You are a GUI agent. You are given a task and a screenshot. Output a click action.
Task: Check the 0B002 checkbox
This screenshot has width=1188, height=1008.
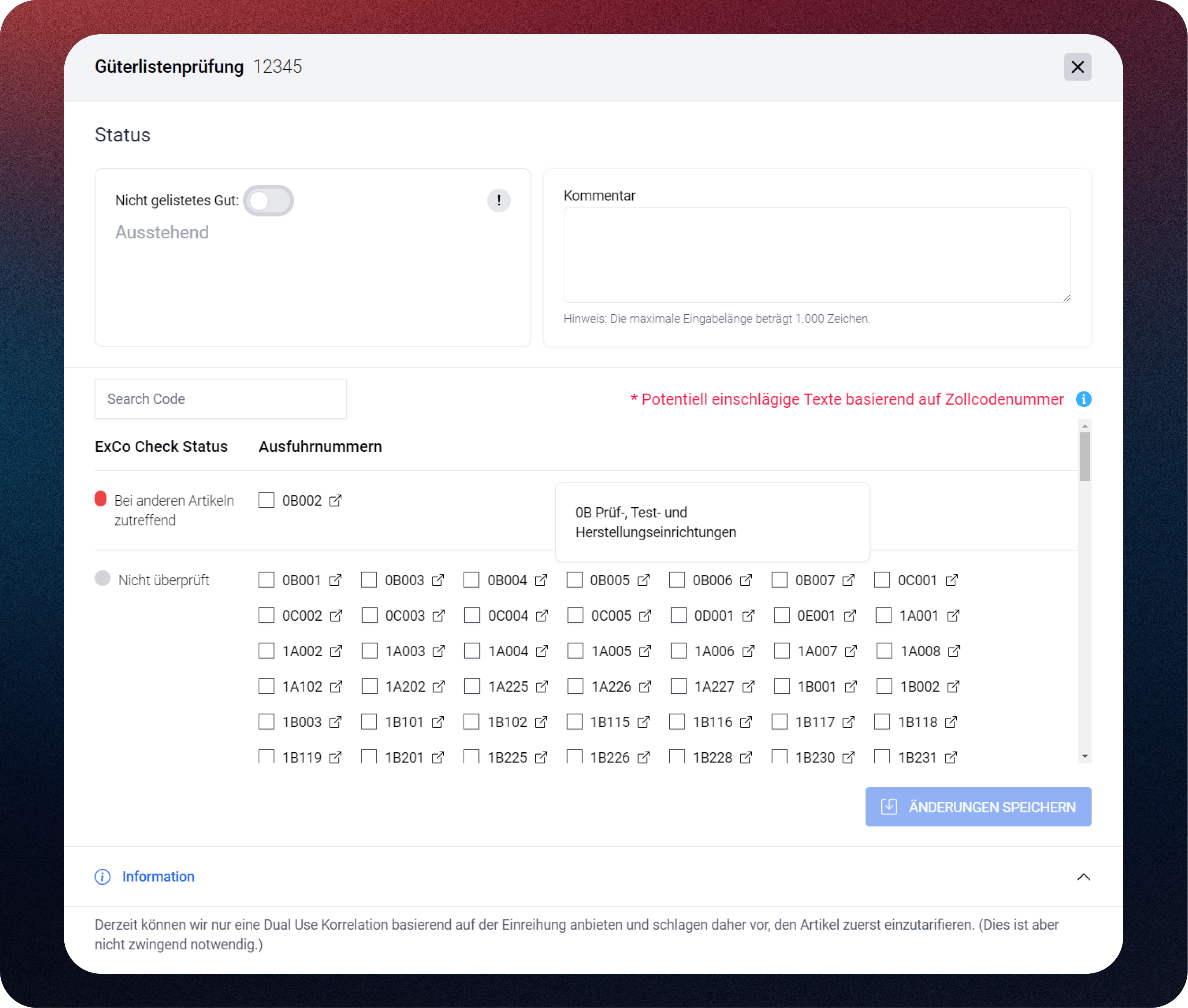point(266,500)
